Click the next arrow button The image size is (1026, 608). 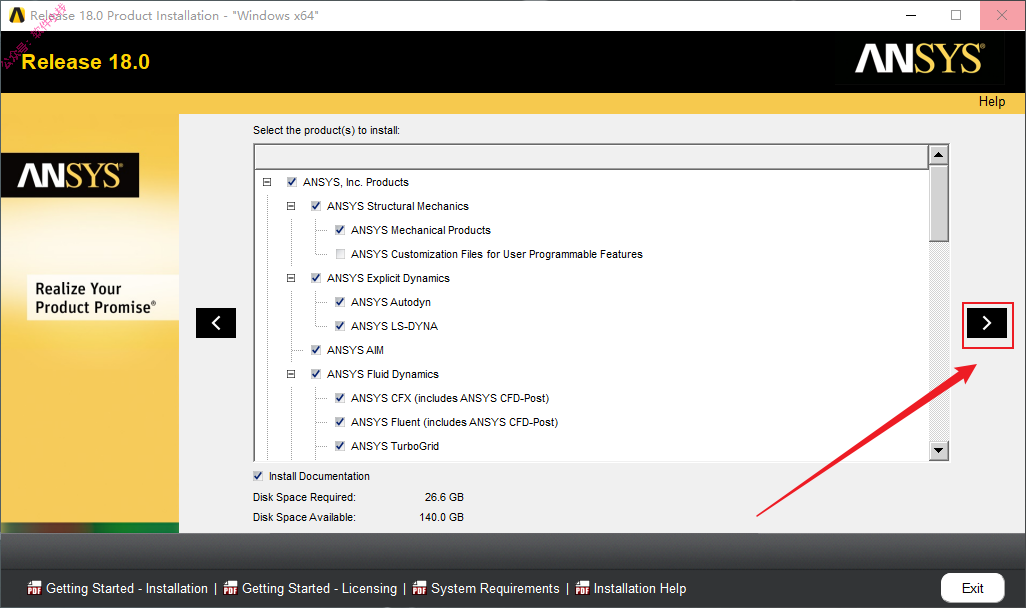(x=987, y=323)
